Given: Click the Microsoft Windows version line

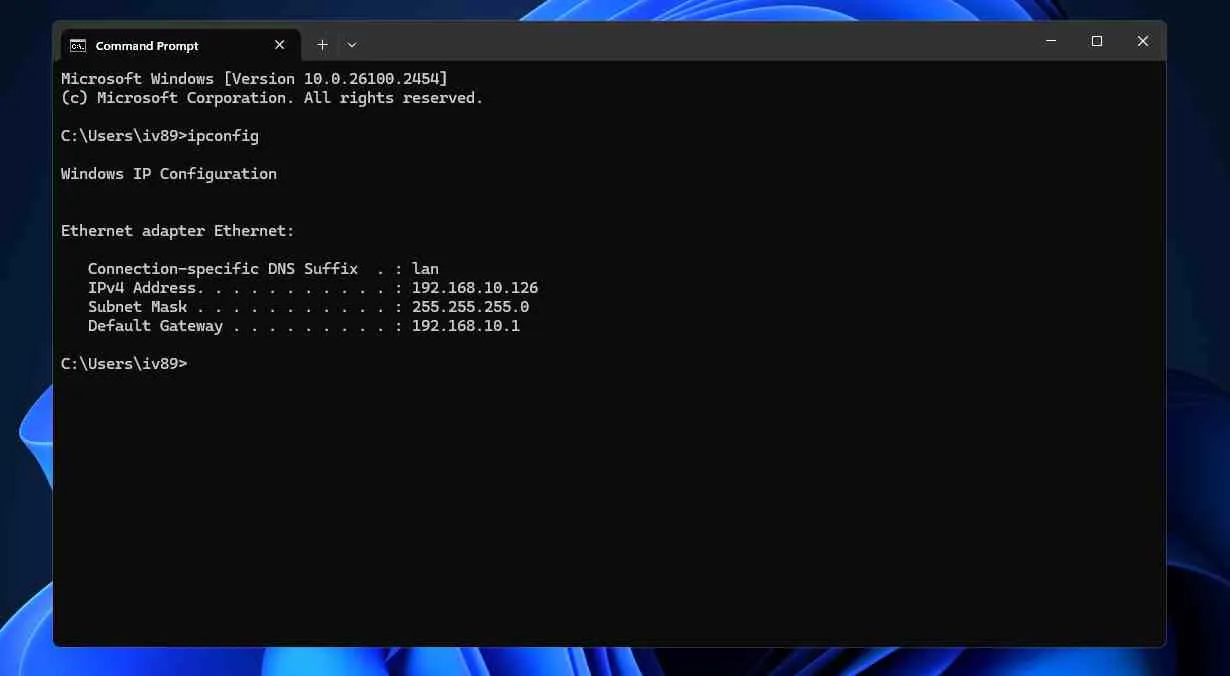Looking at the screenshot, I should click(x=254, y=79).
